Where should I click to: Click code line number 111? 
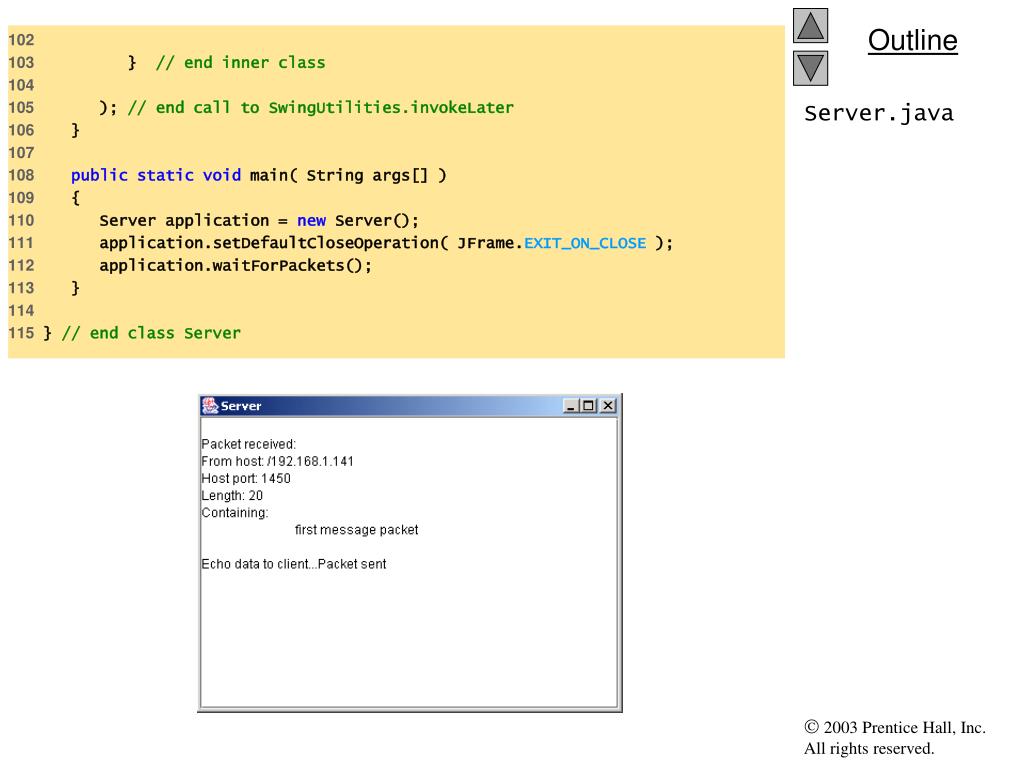(21, 243)
